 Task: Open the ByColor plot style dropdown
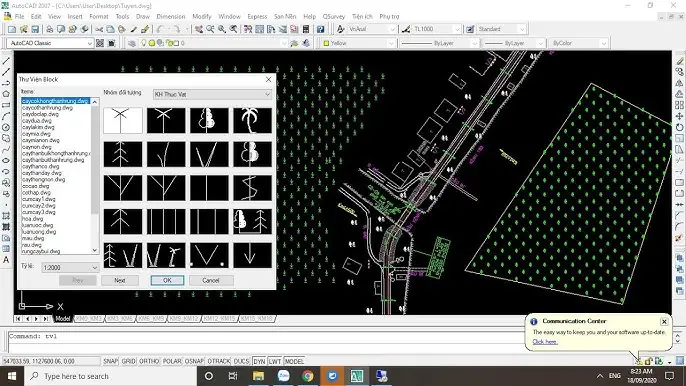click(578, 43)
